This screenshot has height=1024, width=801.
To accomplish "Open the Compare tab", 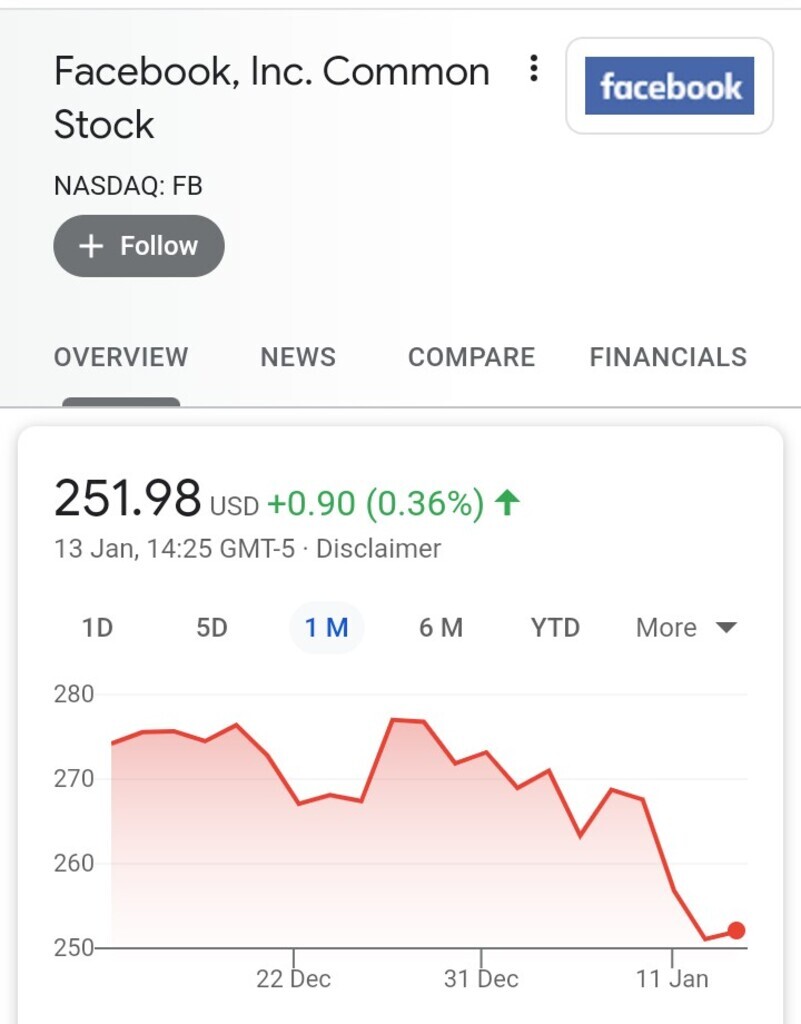I will 471,357.
